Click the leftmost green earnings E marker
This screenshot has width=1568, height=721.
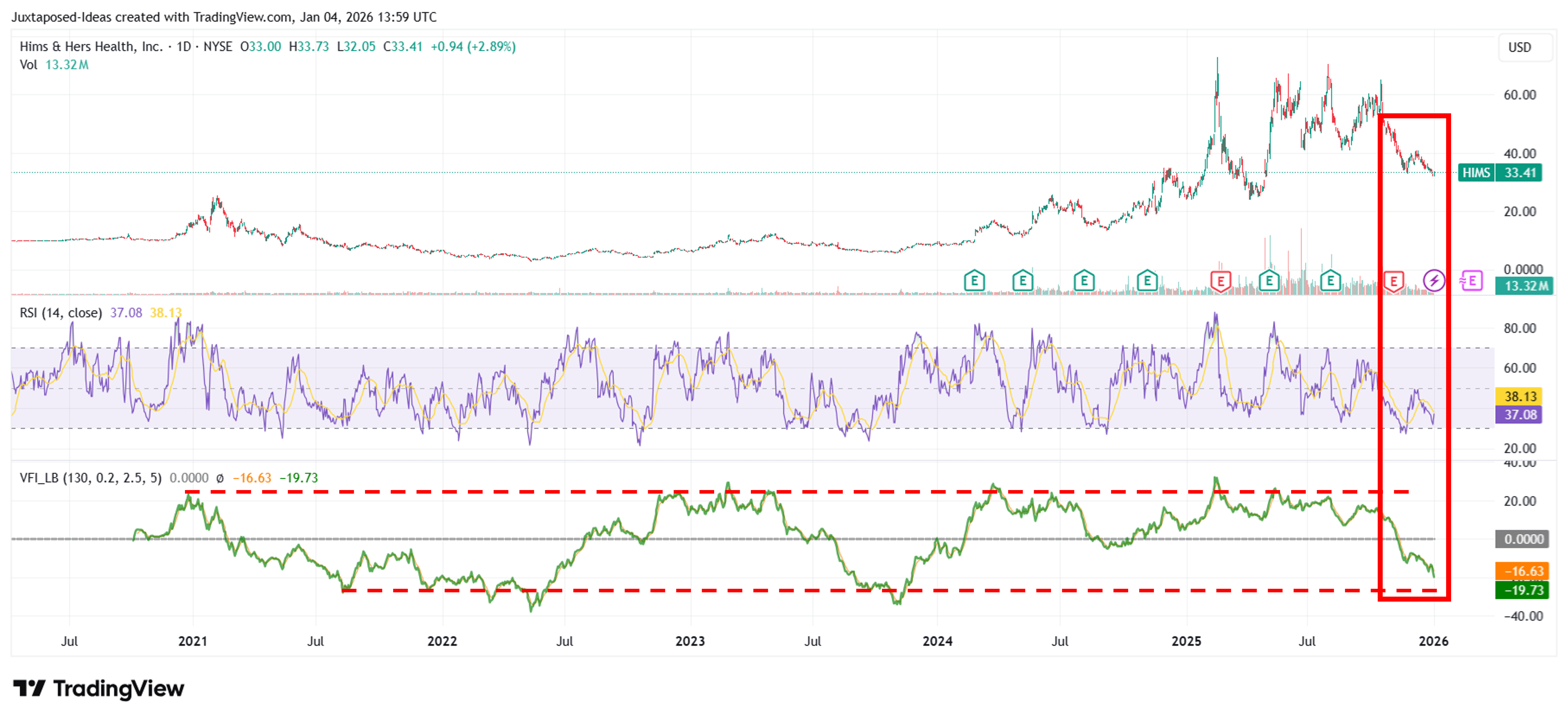pyautogui.click(x=975, y=281)
